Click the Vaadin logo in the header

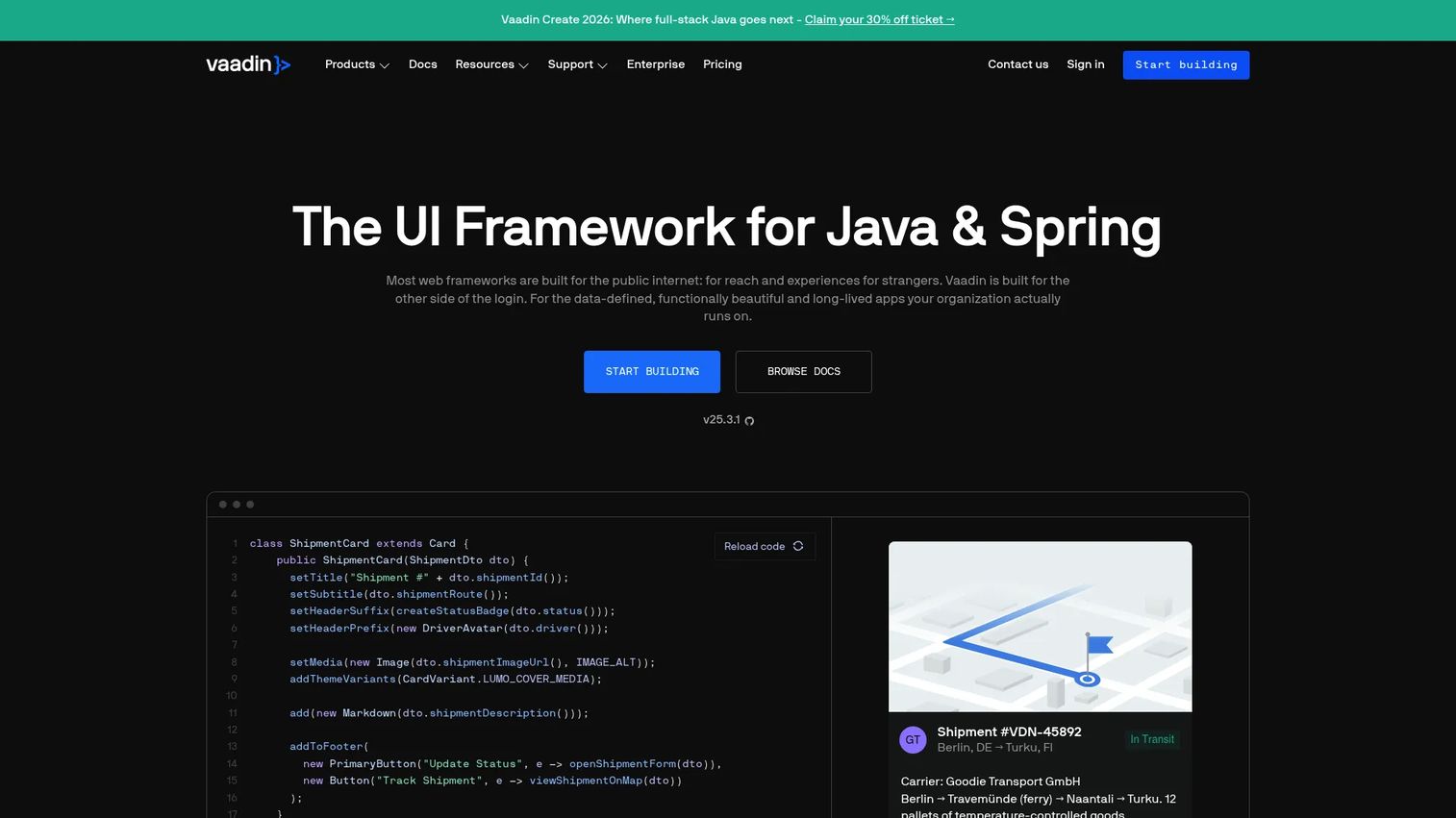pos(248,64)
